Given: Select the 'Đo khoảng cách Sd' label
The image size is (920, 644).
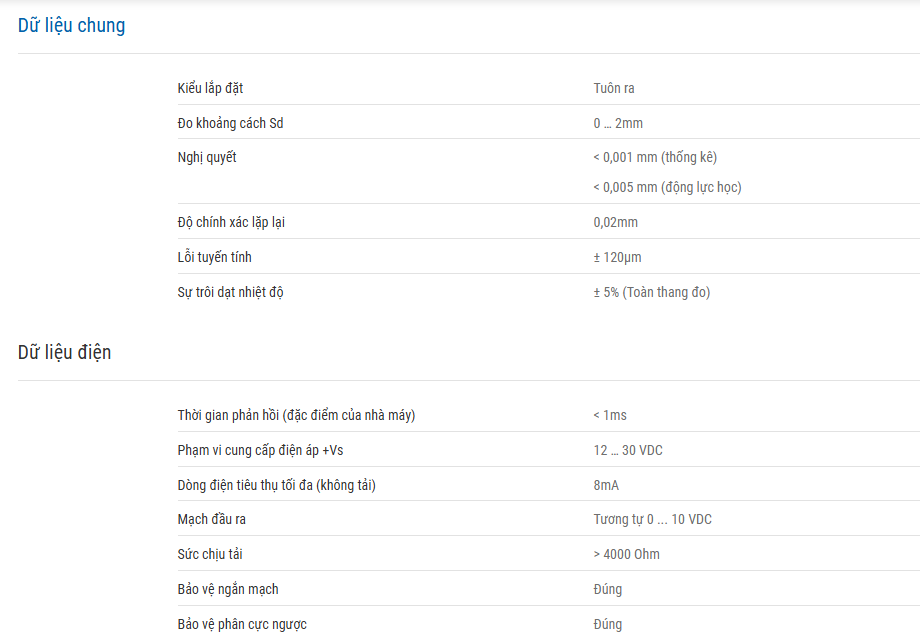Looking at the screenshot, I should (230, 123).
